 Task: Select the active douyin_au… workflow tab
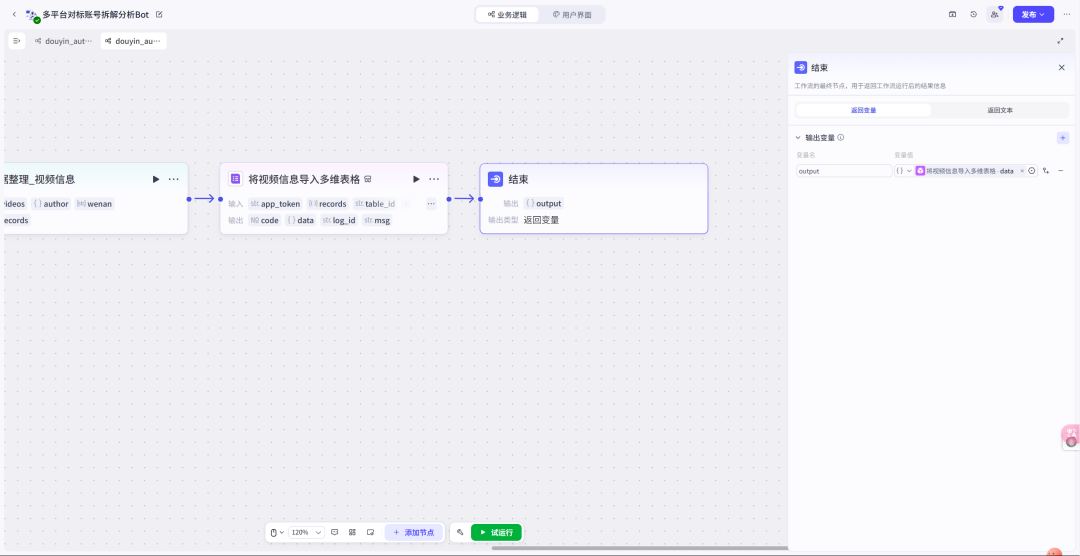pyautogui.click(x=134, y=41)
